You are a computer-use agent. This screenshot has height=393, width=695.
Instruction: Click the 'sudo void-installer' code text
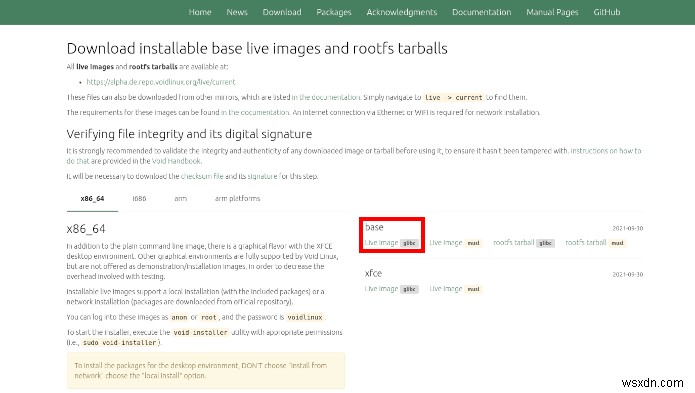pos(120,342)
